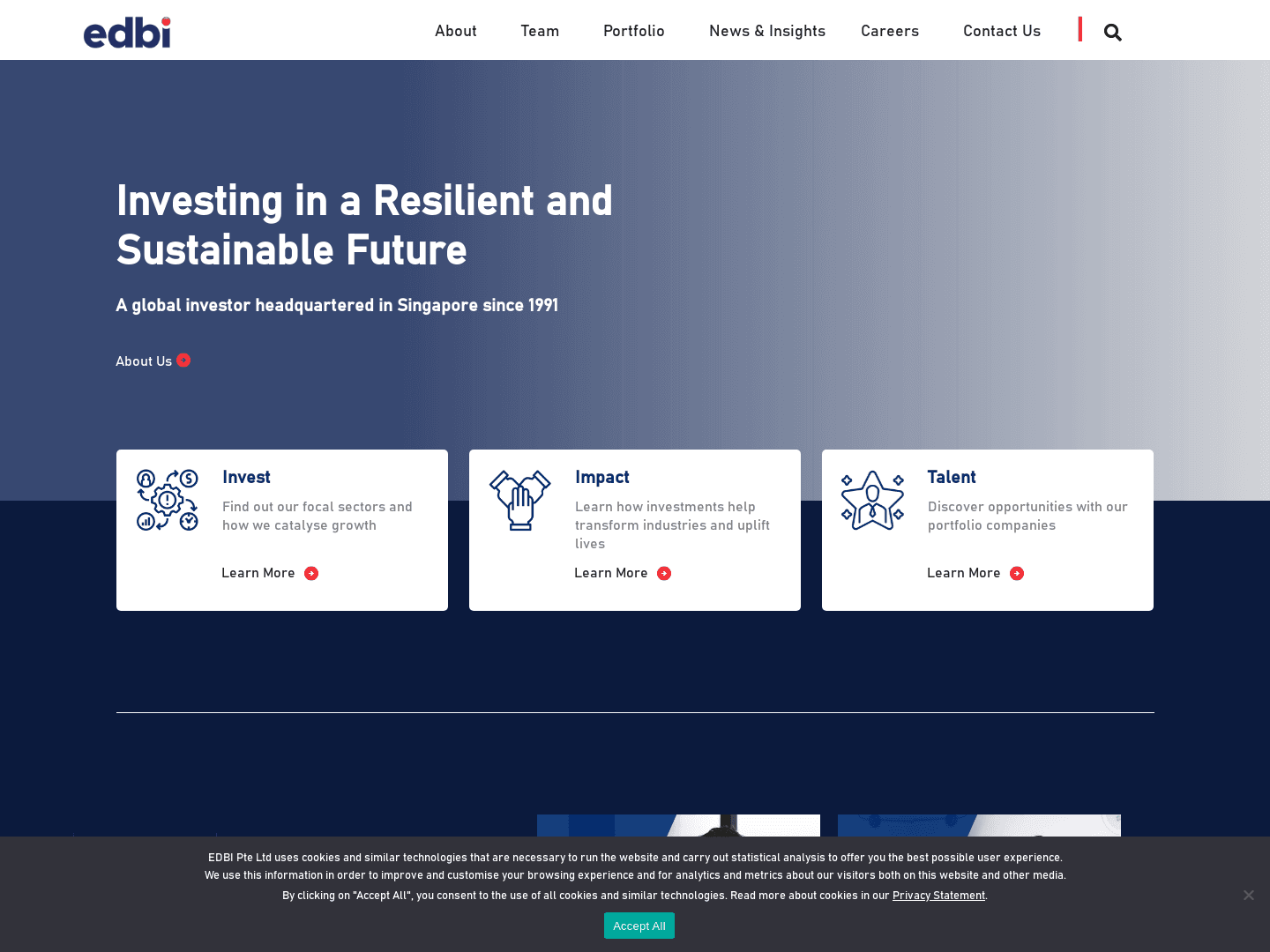Open Contact Us page

click(1001, 31)
